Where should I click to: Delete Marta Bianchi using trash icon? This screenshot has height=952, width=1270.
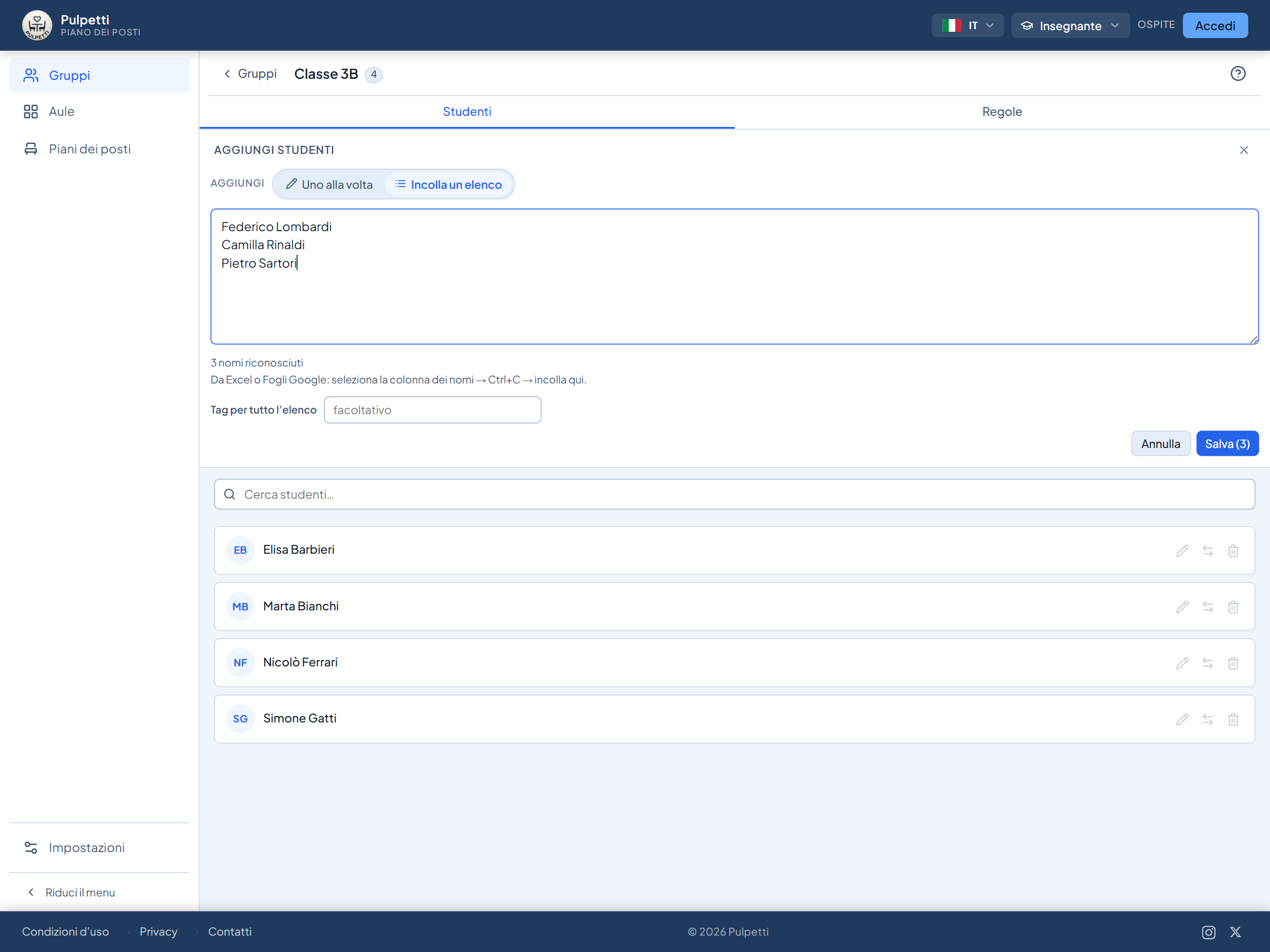point(1233,607)
